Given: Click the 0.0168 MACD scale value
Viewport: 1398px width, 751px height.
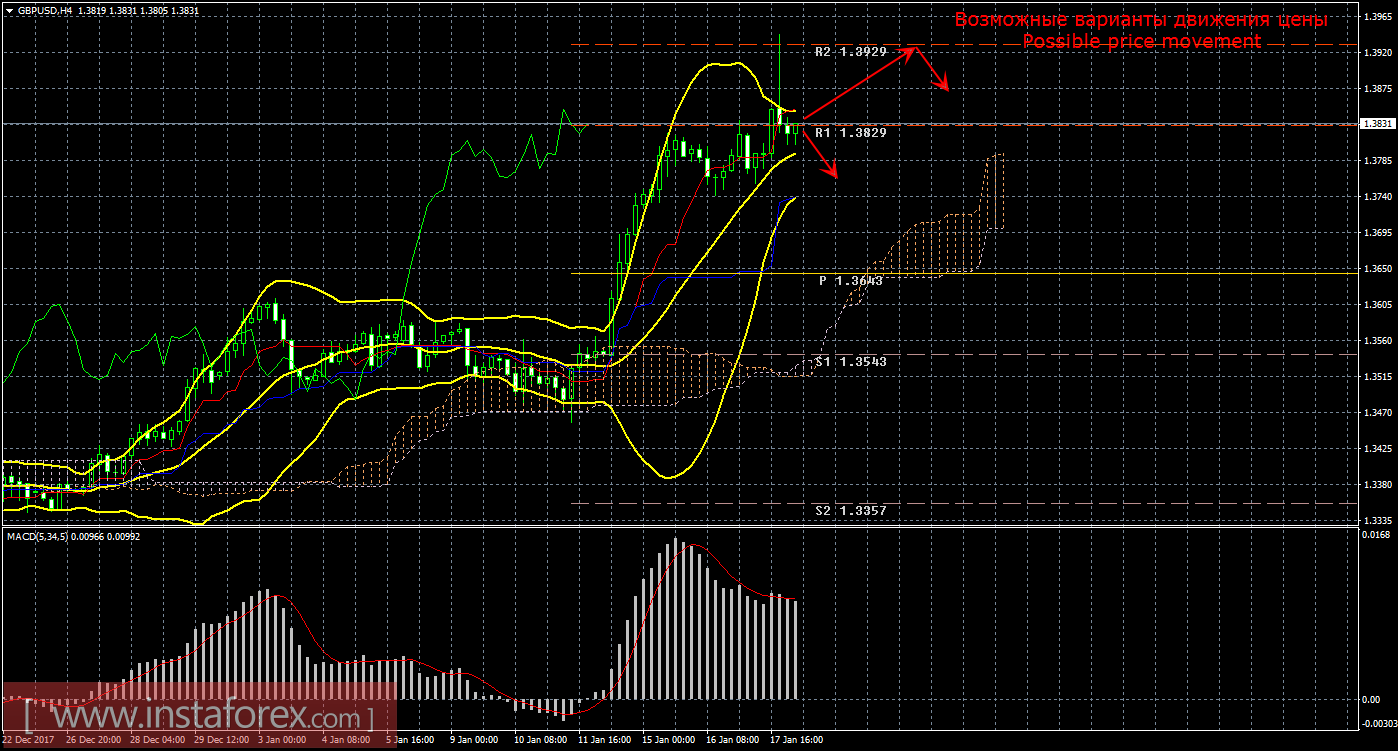Looking at the screenshot, I should pyautogui.click(x=1376, y=536).
